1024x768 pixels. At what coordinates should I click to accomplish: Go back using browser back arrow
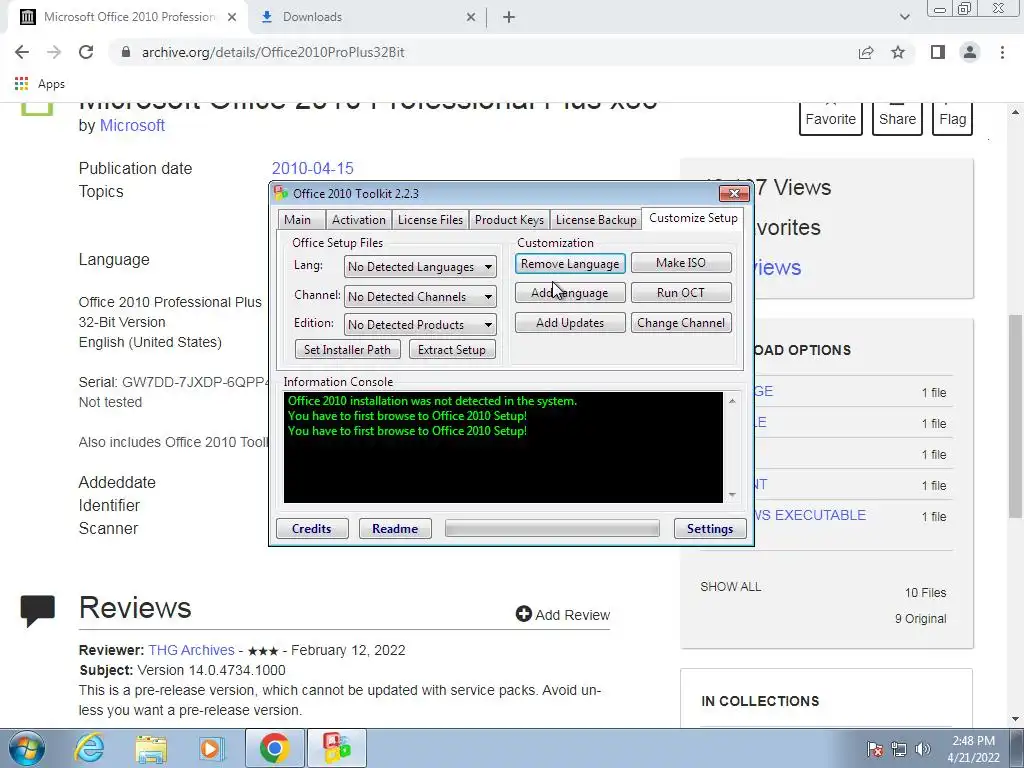click(x=22, y=52)
